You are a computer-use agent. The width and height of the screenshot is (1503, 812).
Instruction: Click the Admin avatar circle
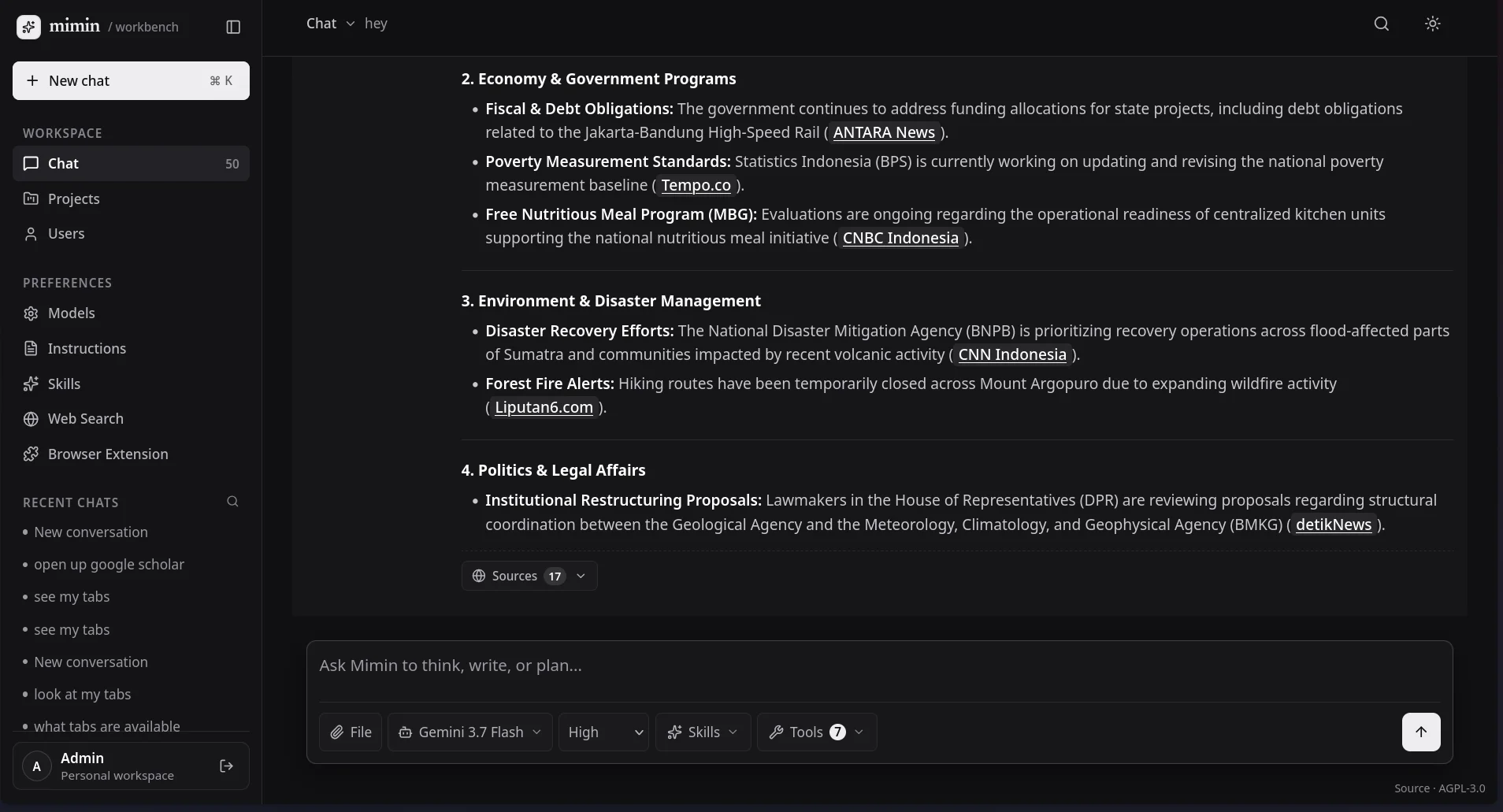coord(36,766)
